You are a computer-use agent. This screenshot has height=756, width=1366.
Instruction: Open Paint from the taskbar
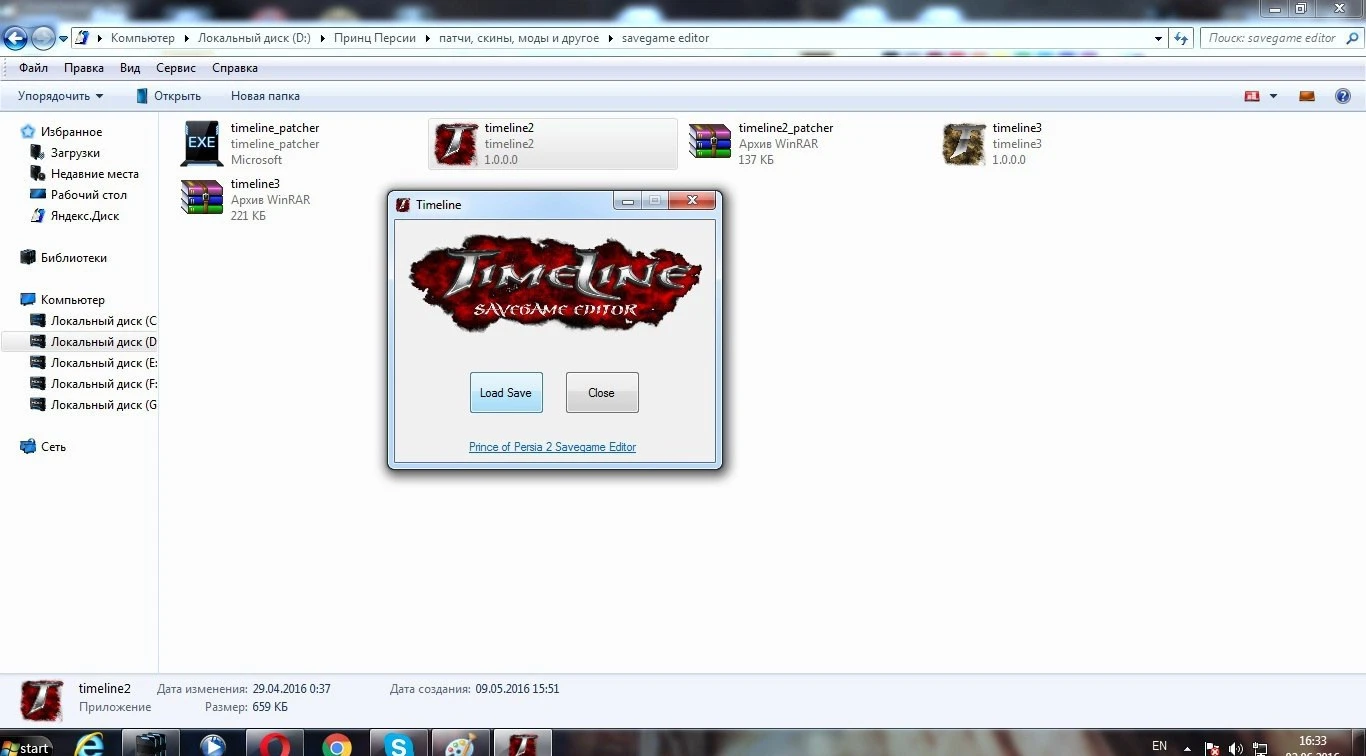click(x=461, y=744)
